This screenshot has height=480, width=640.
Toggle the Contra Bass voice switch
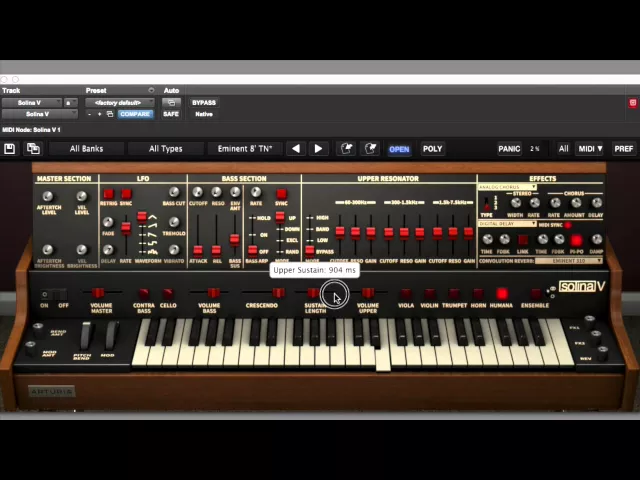tap(144, 293)
